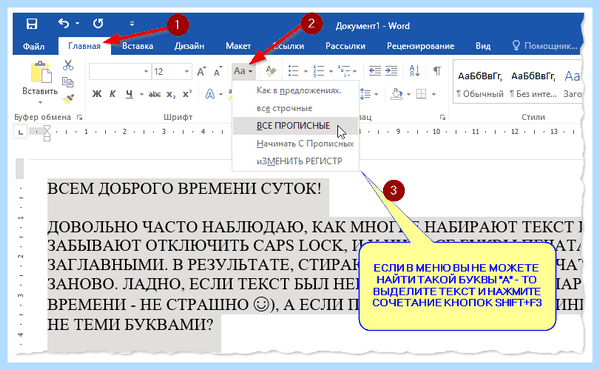The image size is (600, 370).
Task: Apply the Обычный style
Action: pos(480,85)
